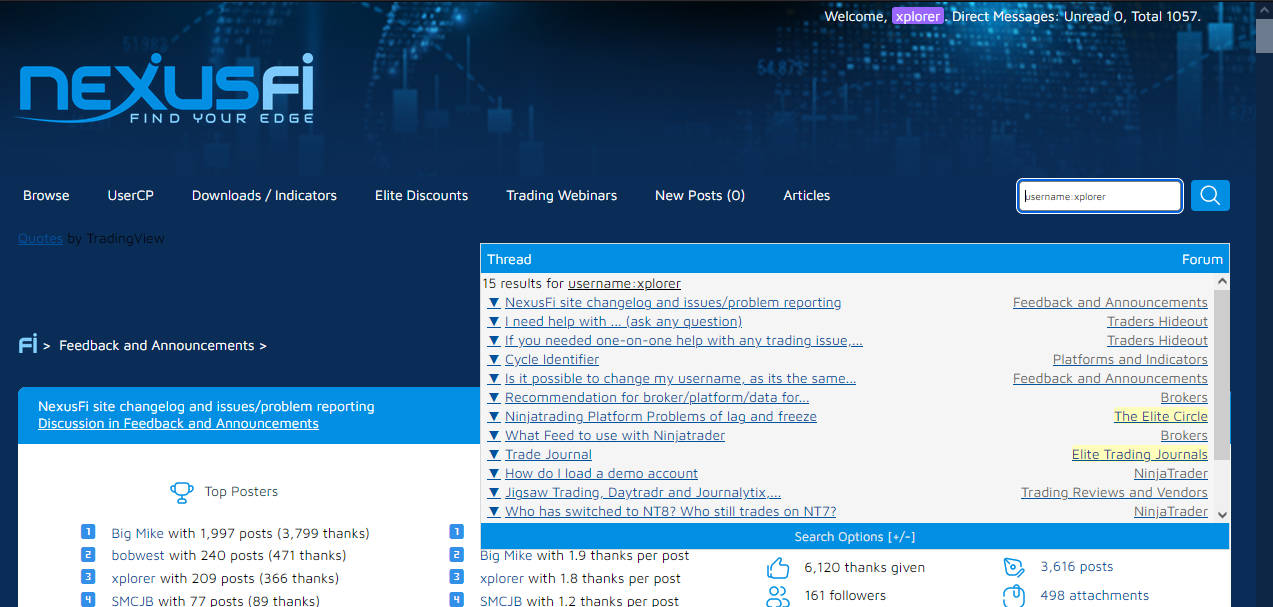Open the Articles menu item

click(x=807, y=196)
